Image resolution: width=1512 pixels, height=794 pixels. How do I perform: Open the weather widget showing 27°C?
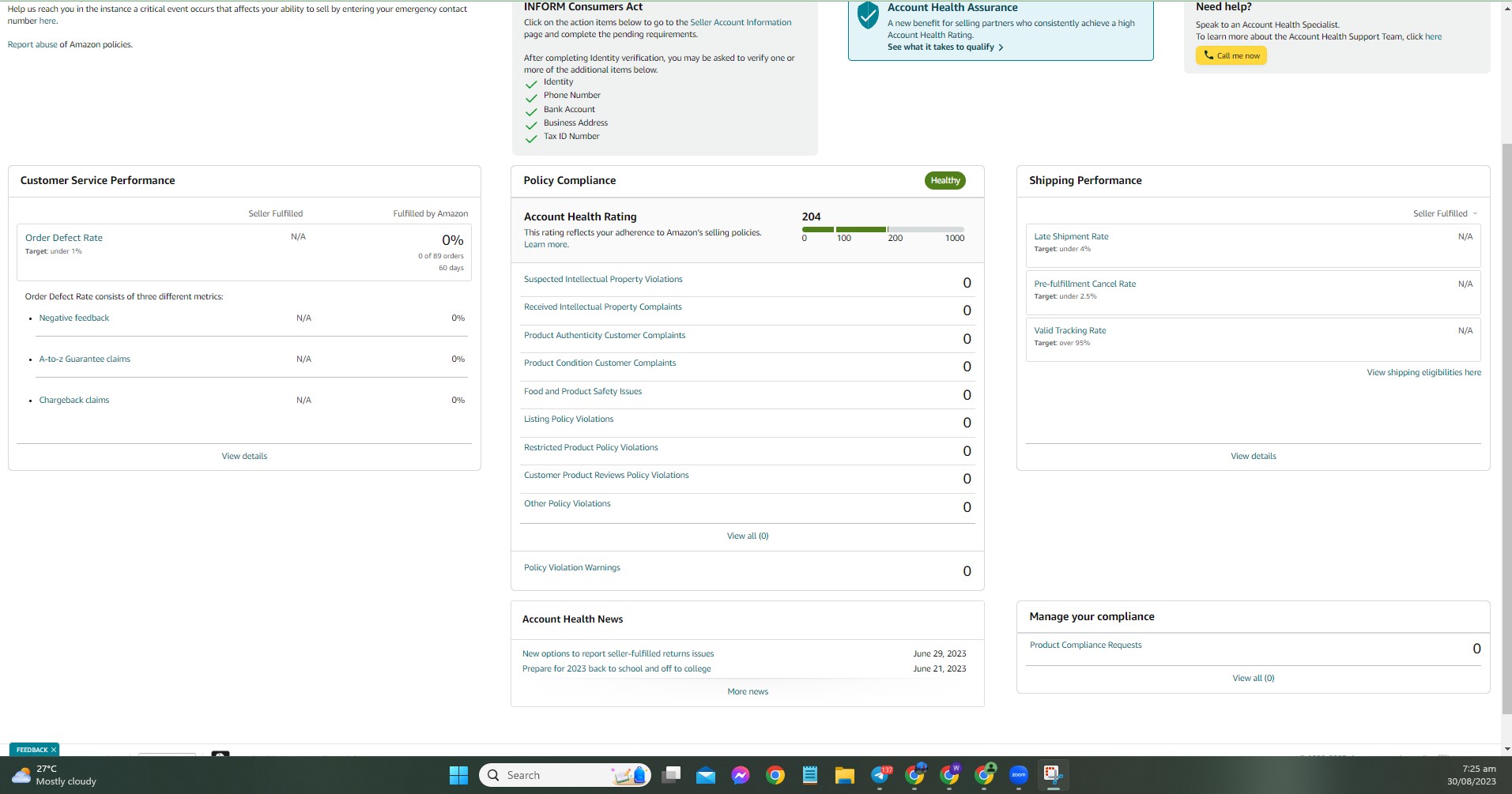coord(55,775)
